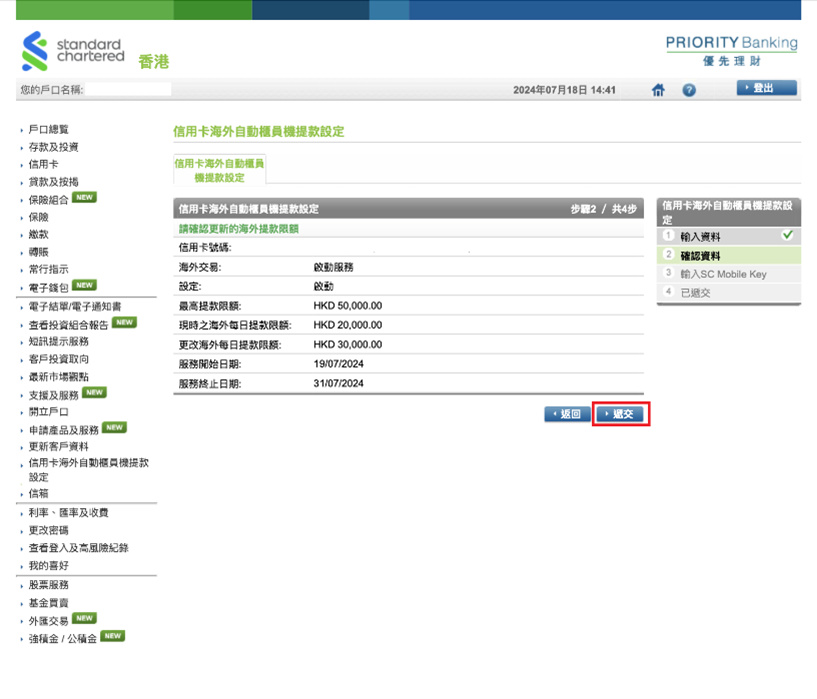Viewport: 817px width, 699px height.
Task: Click the Standard Chartered logo
Action: pyautogui.click(x=73, y=52)
